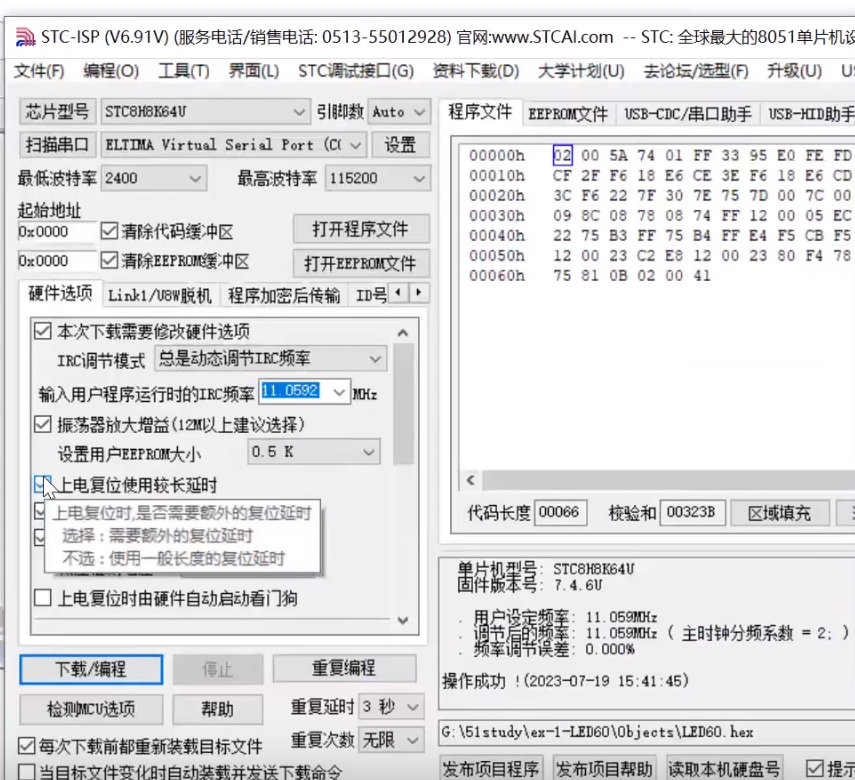Toggle 上电复位使用较长延时 checkbox
The width and height of the screenshot is (855, 780).
(43, 484)
